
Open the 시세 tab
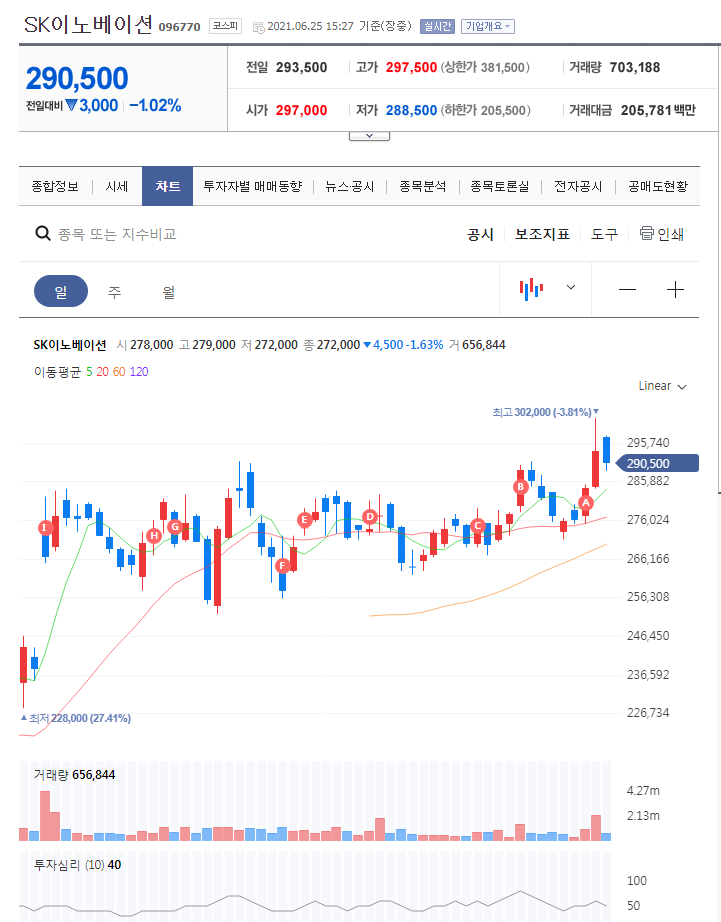coord(116,186)
